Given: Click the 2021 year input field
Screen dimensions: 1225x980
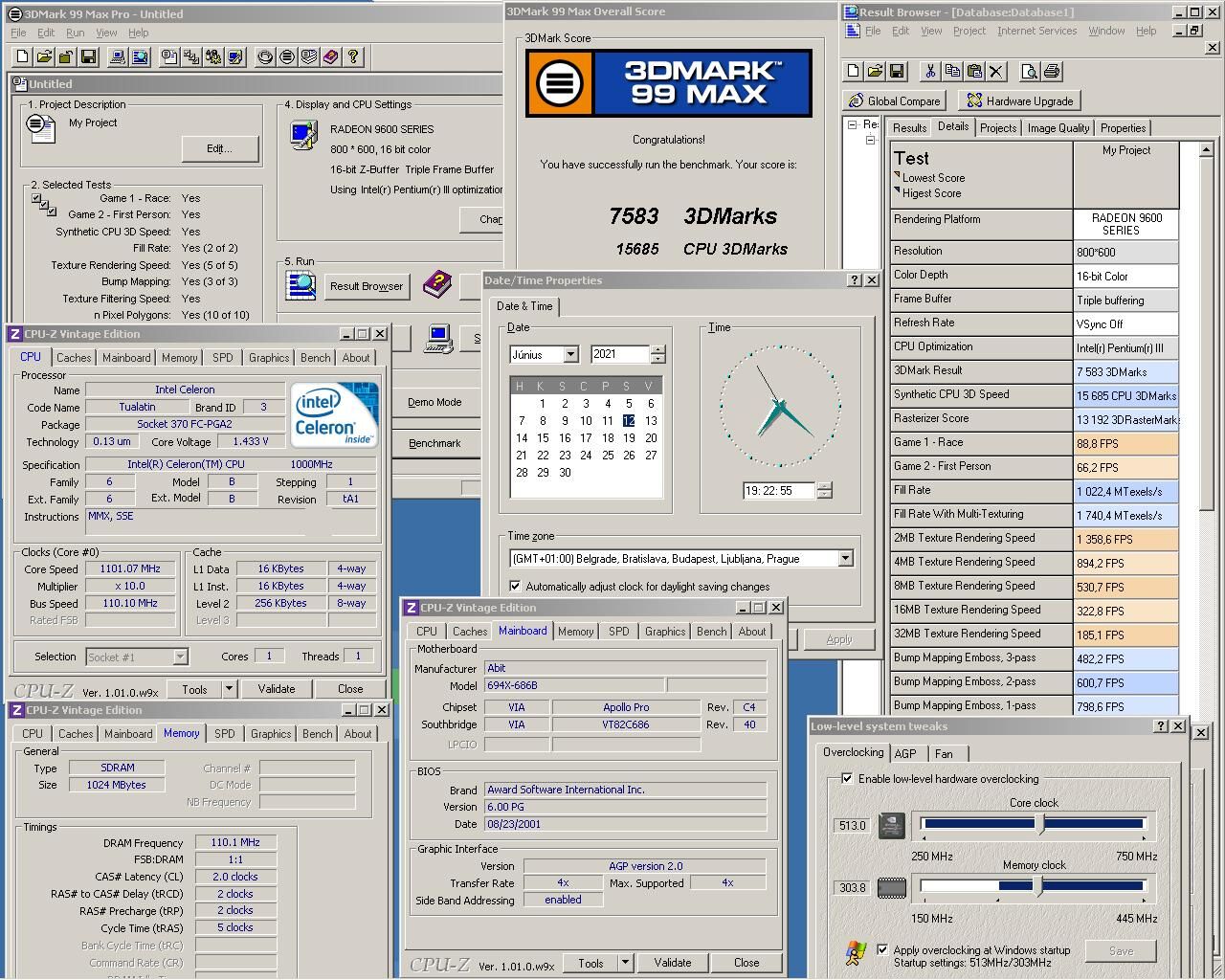Looking at the screenshot, I should pos(620,354).
